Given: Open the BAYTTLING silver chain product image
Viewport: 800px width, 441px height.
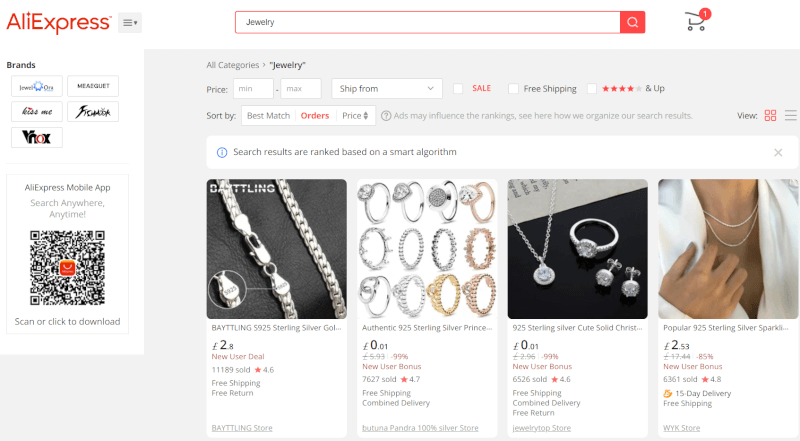Looking at the screenshot, I should click(x=277, y=249).
